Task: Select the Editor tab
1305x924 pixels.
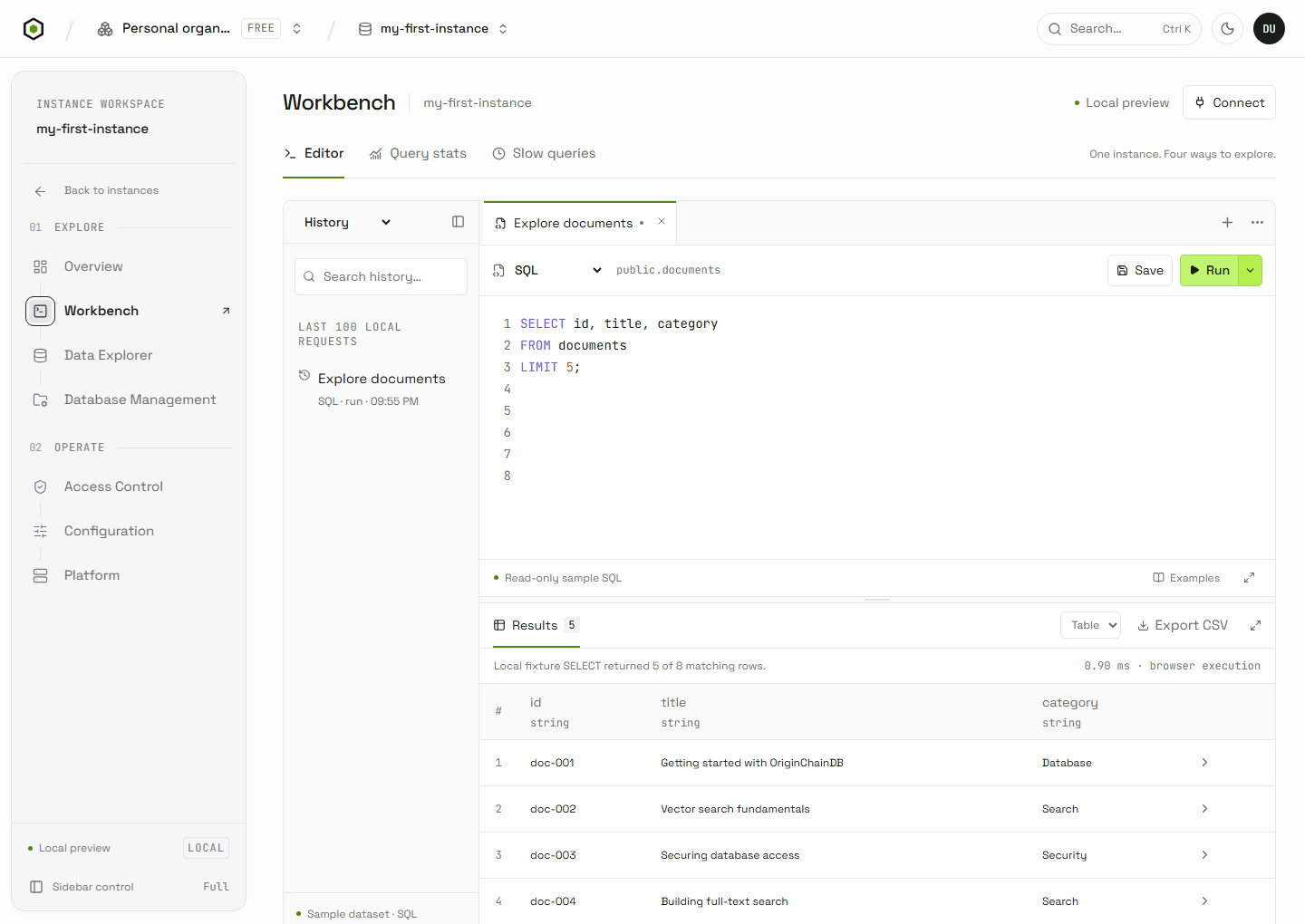Action: (x=314, y=153)
